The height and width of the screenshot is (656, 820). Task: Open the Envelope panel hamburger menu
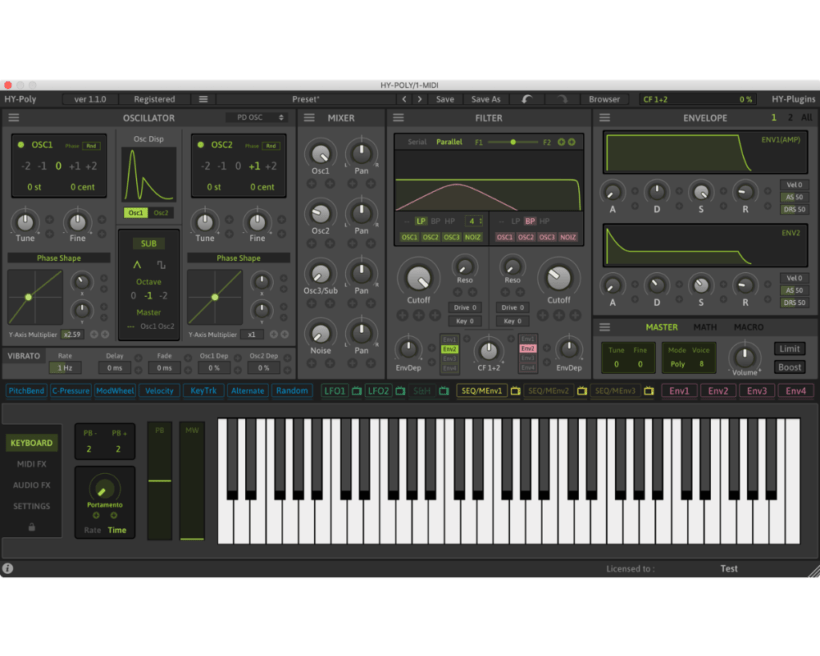604,118
